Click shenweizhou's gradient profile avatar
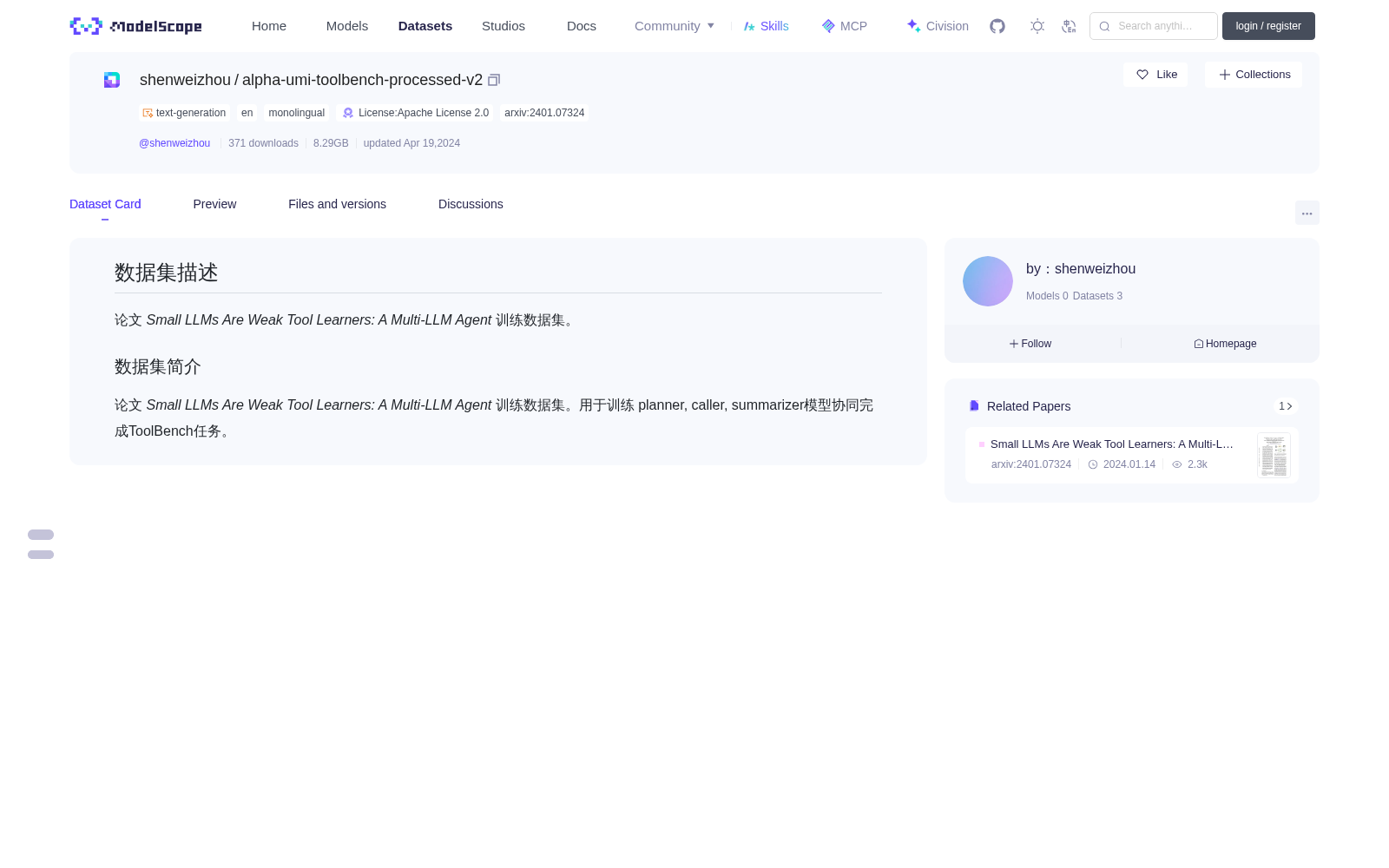1389x868 pixels. point(988,281)
